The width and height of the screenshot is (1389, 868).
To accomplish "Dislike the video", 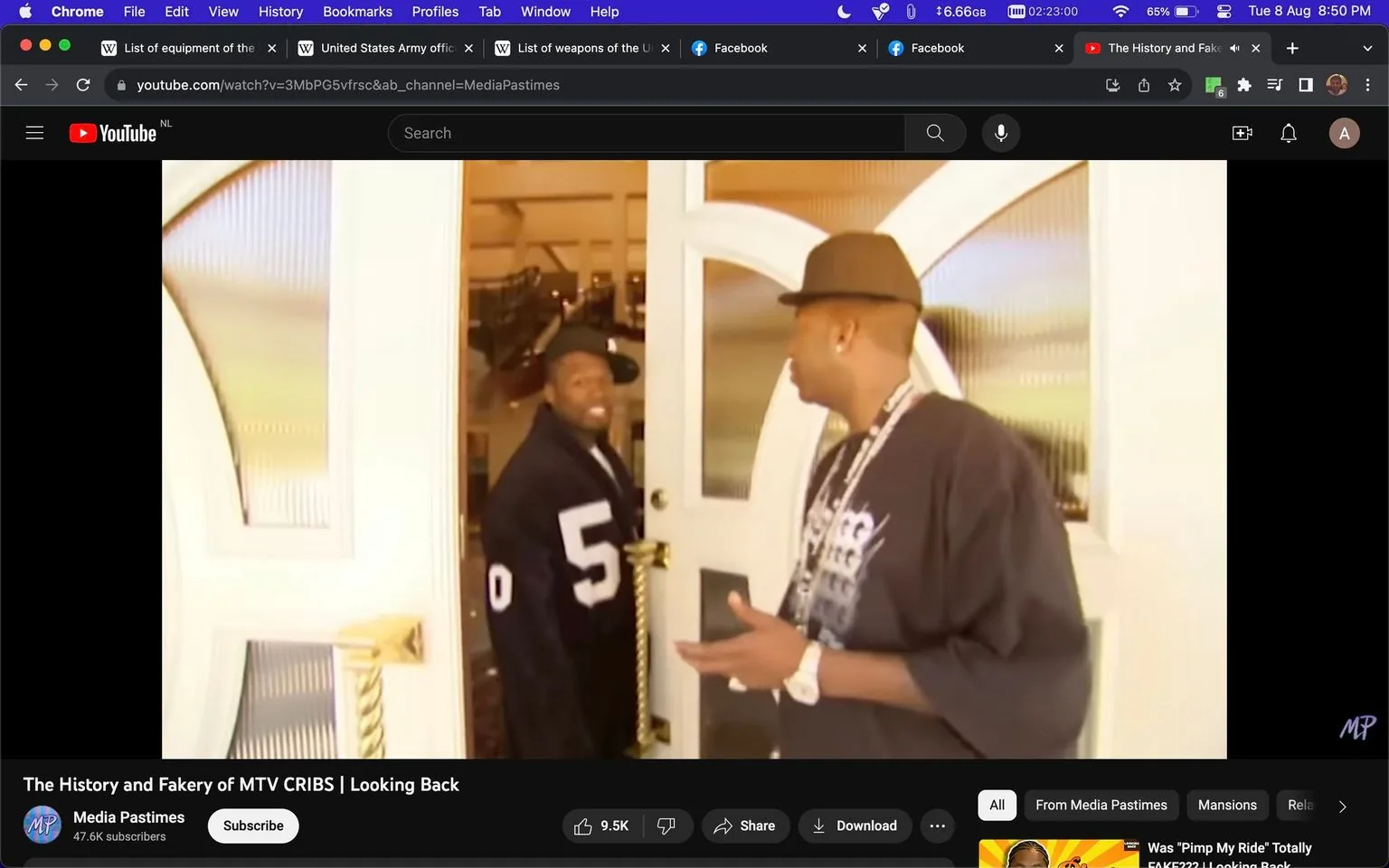I will click(x=666, y=826).
